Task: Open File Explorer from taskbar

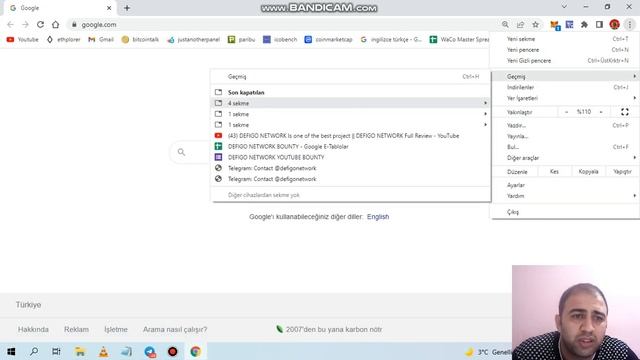Action: pos(80,351)
